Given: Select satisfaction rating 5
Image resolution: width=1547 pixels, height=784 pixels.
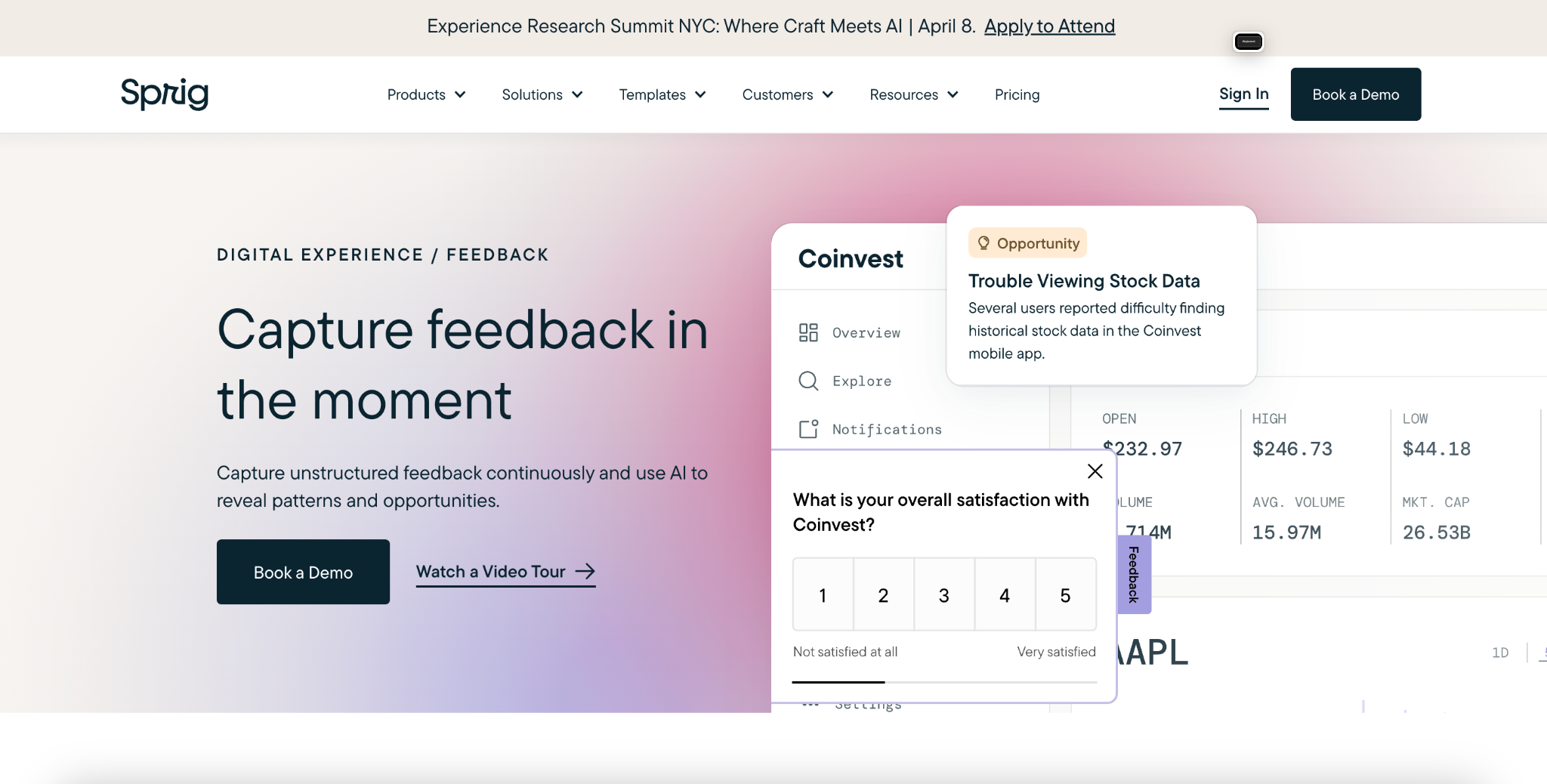Looking at the screenshot, I should (x=1065, y=595).
